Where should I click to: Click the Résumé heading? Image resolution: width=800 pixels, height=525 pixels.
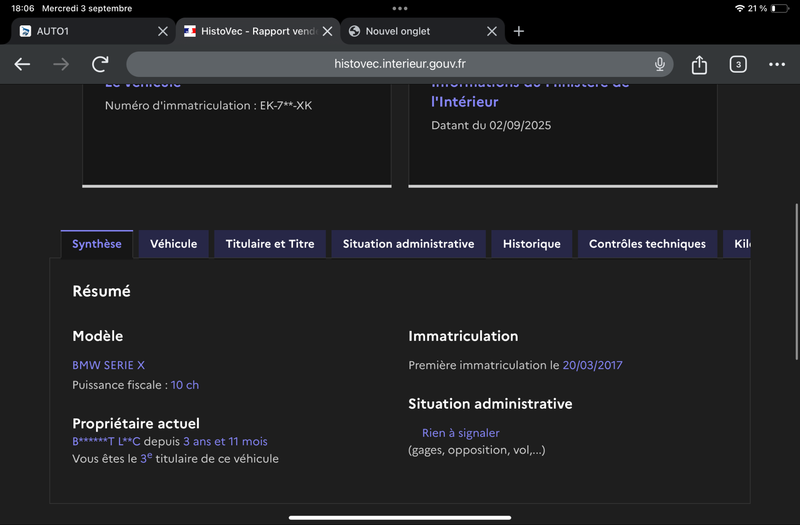pyautogui.click(x=102, y=291)
